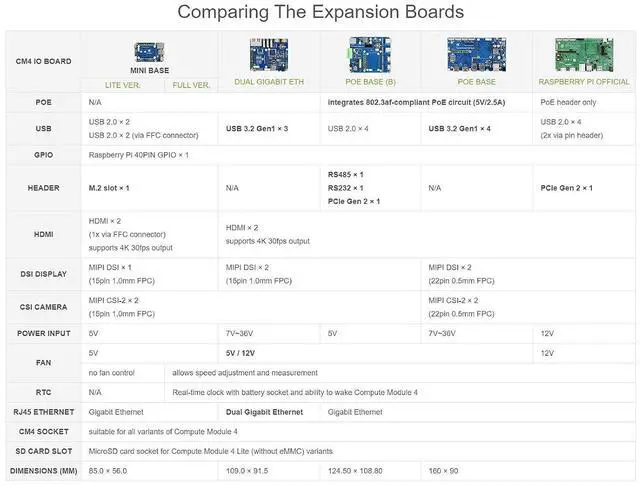This screenshot has width=640, height=485.
Task: Click the 'RS232 × 1' text
Action: 345,188
